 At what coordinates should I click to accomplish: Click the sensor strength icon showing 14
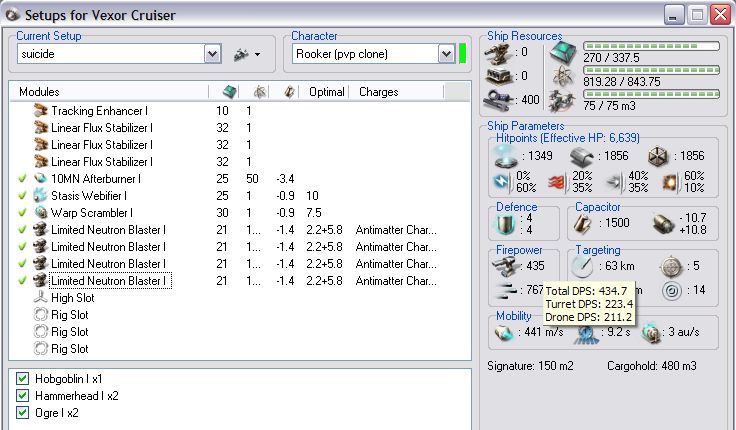(671, 290)
